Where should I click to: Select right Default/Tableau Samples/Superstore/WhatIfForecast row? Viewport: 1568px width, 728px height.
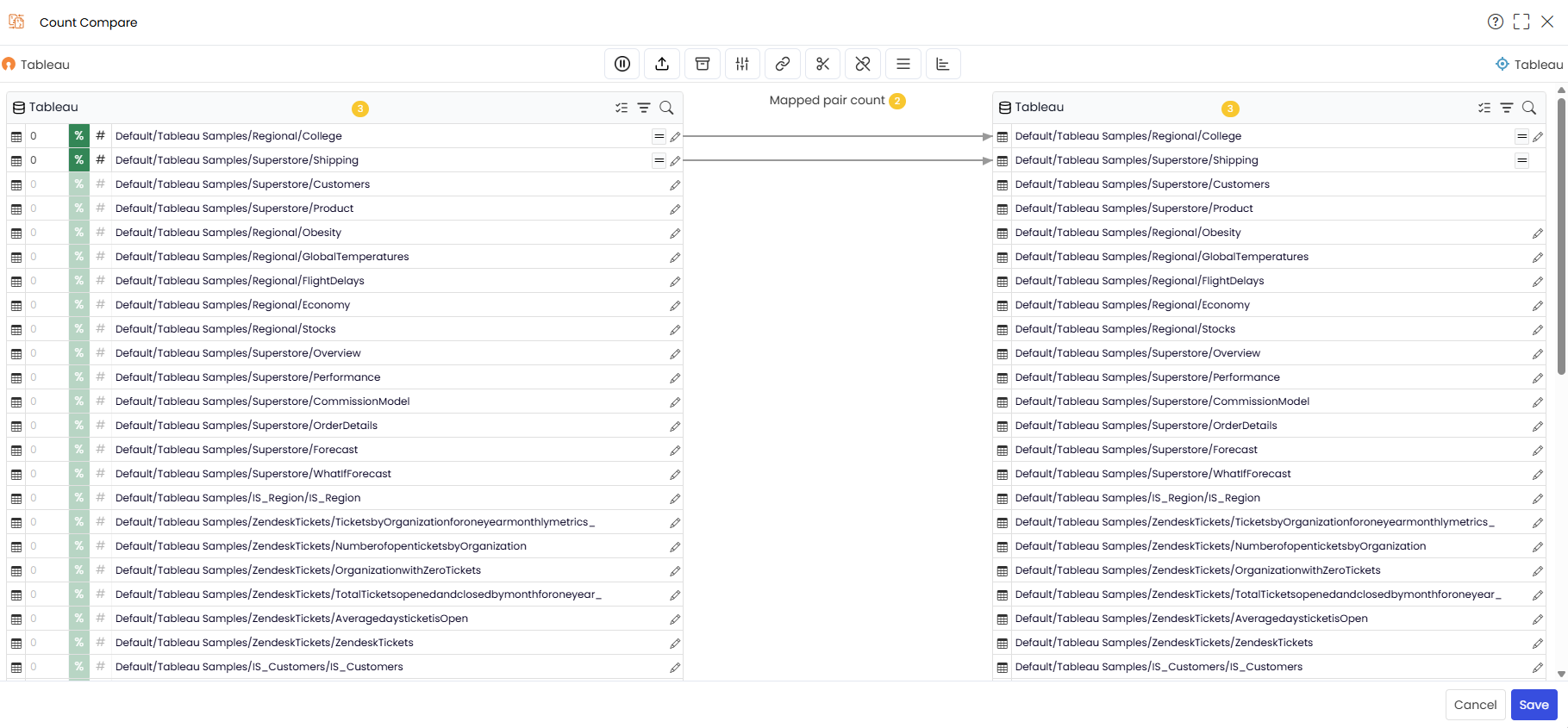pos(1269,474)
